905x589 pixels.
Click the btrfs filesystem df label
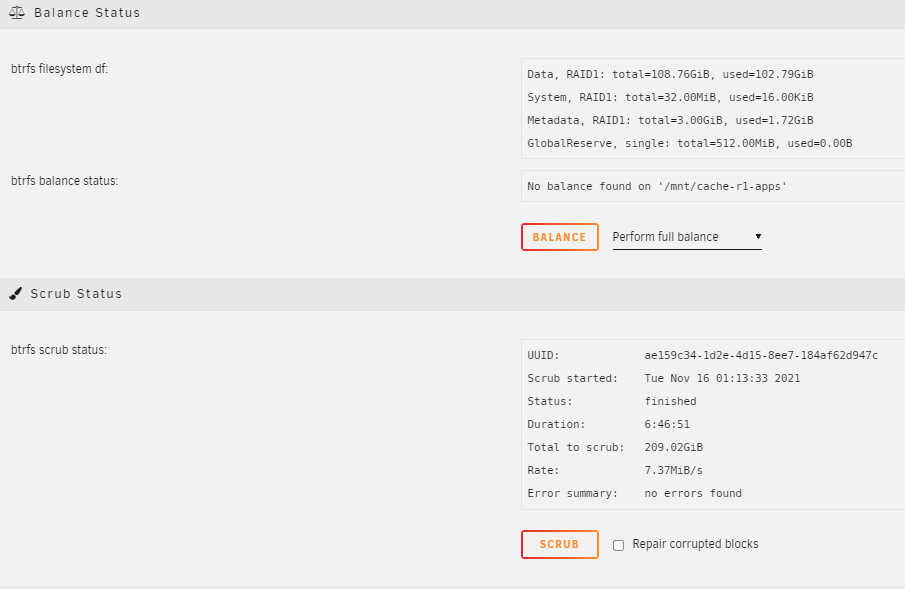(x=59, y=69)
